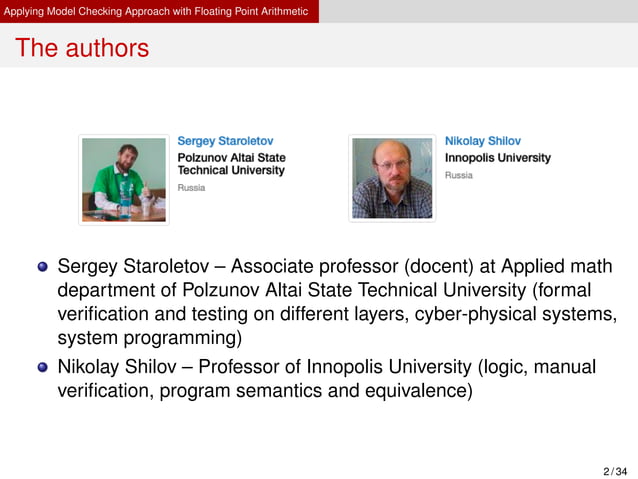Click the Sergey Staroletov bio paragraph
This screenshot has height=479, width=638.
tap(337, 302)
